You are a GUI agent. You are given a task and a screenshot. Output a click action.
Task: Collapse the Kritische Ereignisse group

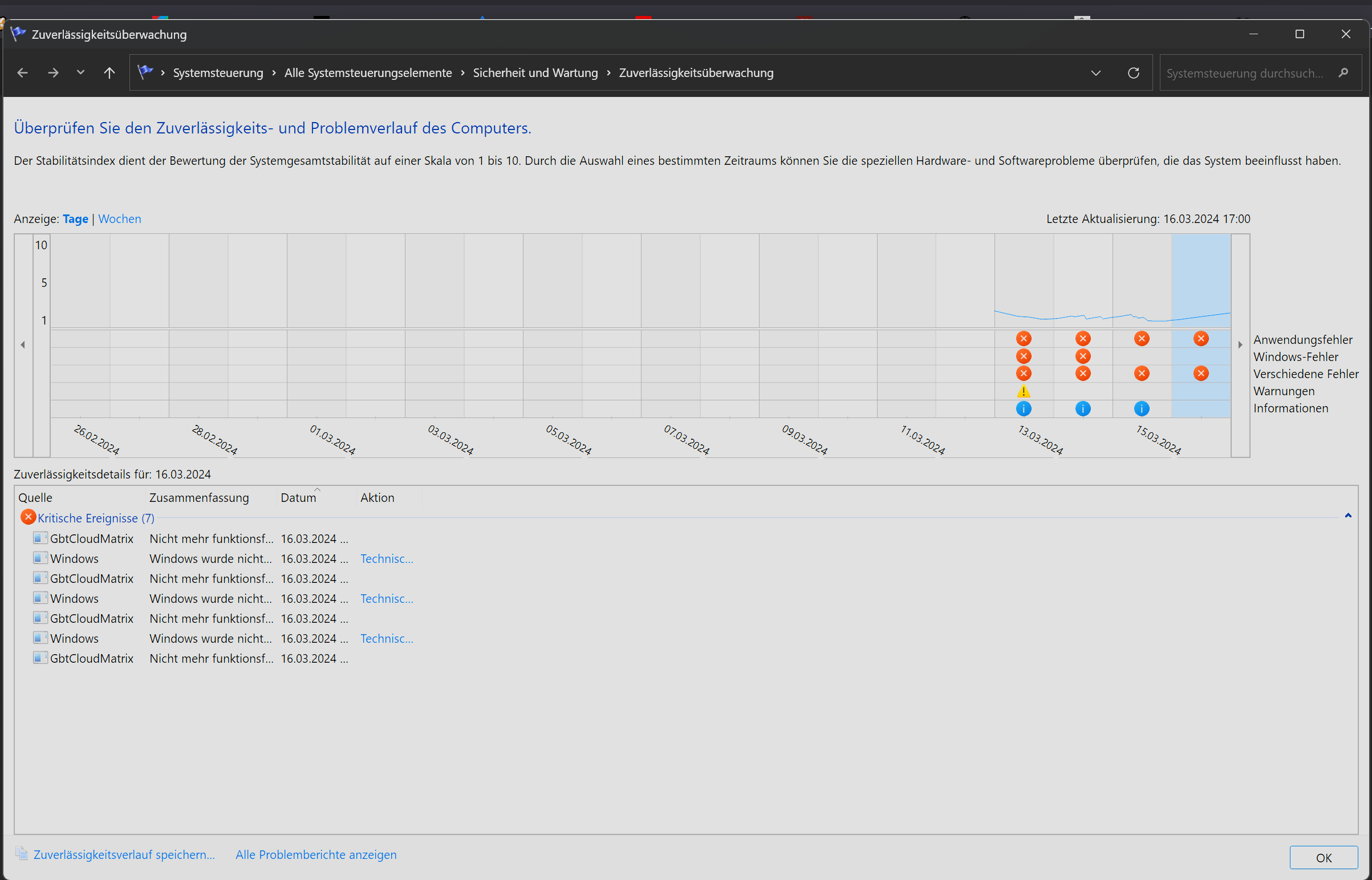point(1347,516)
